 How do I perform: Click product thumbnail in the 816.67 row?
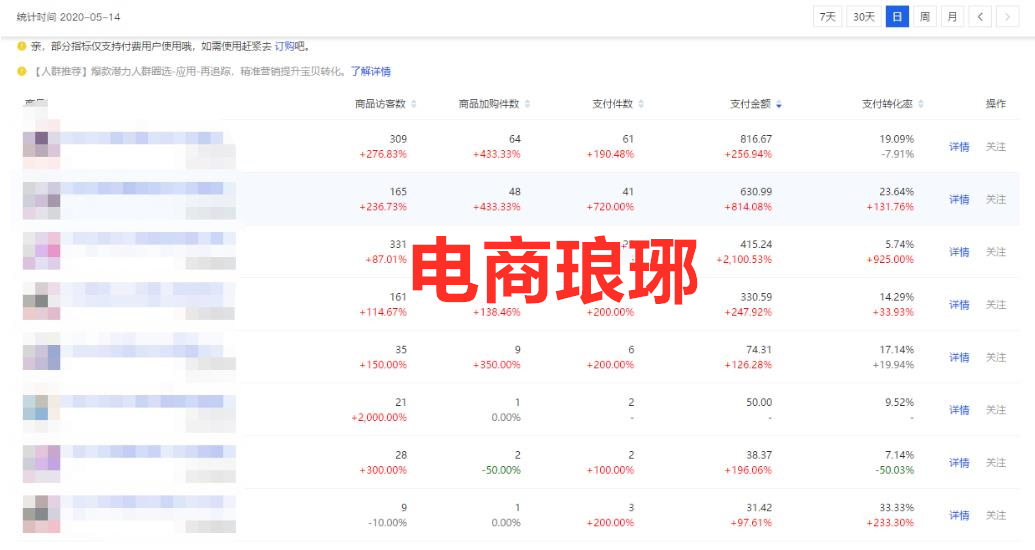click(42, 145)
